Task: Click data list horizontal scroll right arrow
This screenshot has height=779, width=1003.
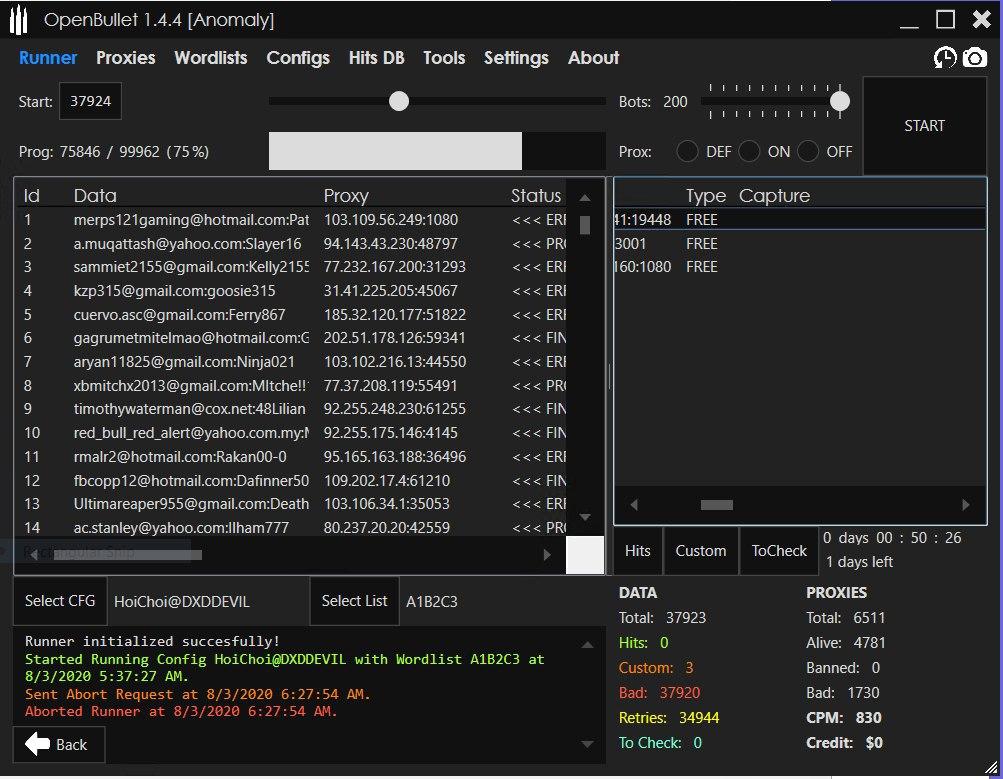Action: 547,555
